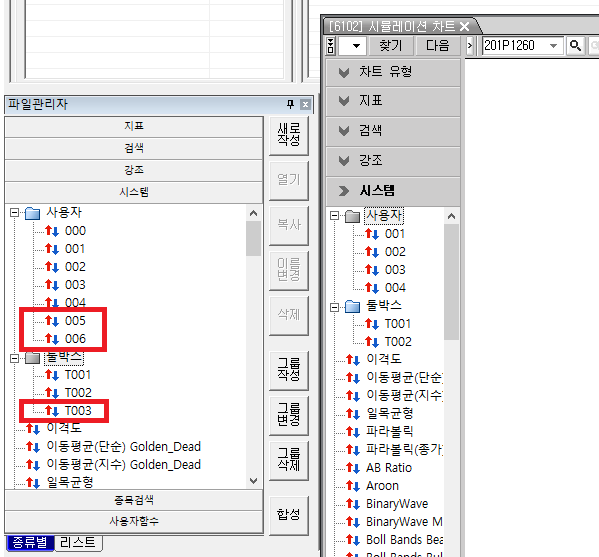Open the 지표 category in 파일관리자
Image resolution: width=599 pixels, height=557 pixels.
tap(134, 126)
